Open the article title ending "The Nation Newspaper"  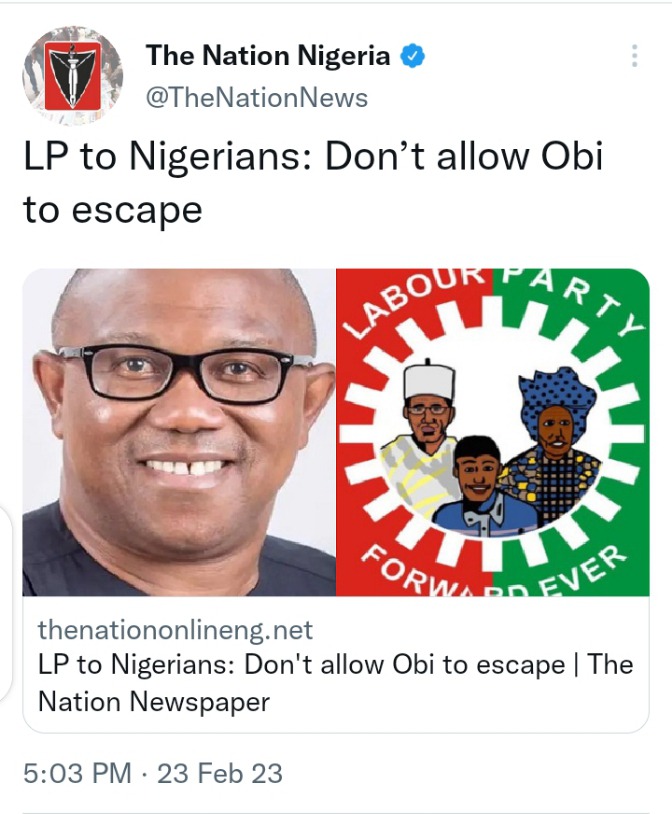pyautogui.click(x=335, y=683)
